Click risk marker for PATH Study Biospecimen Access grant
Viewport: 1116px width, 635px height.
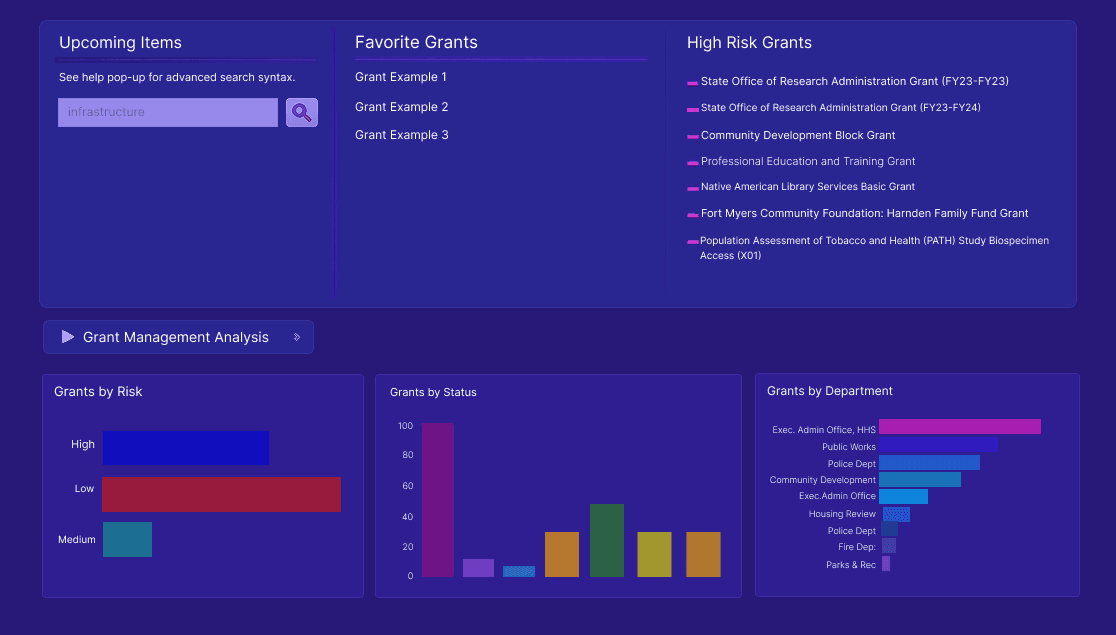(693, 241)
